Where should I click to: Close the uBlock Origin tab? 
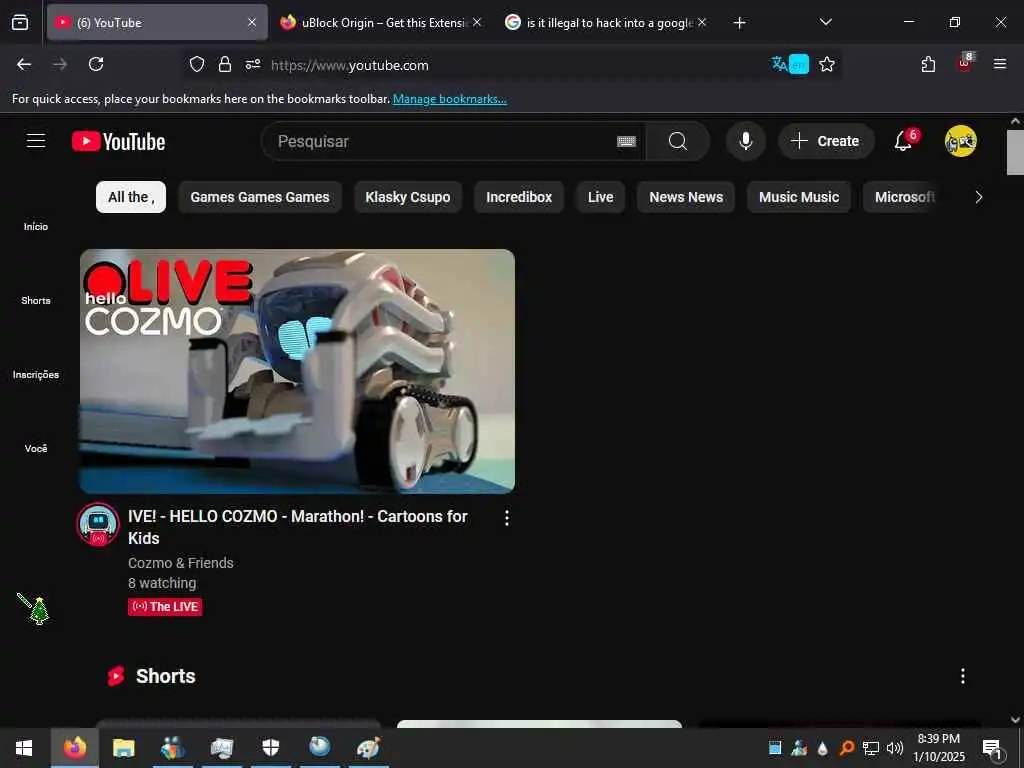(x=477, y=22)
